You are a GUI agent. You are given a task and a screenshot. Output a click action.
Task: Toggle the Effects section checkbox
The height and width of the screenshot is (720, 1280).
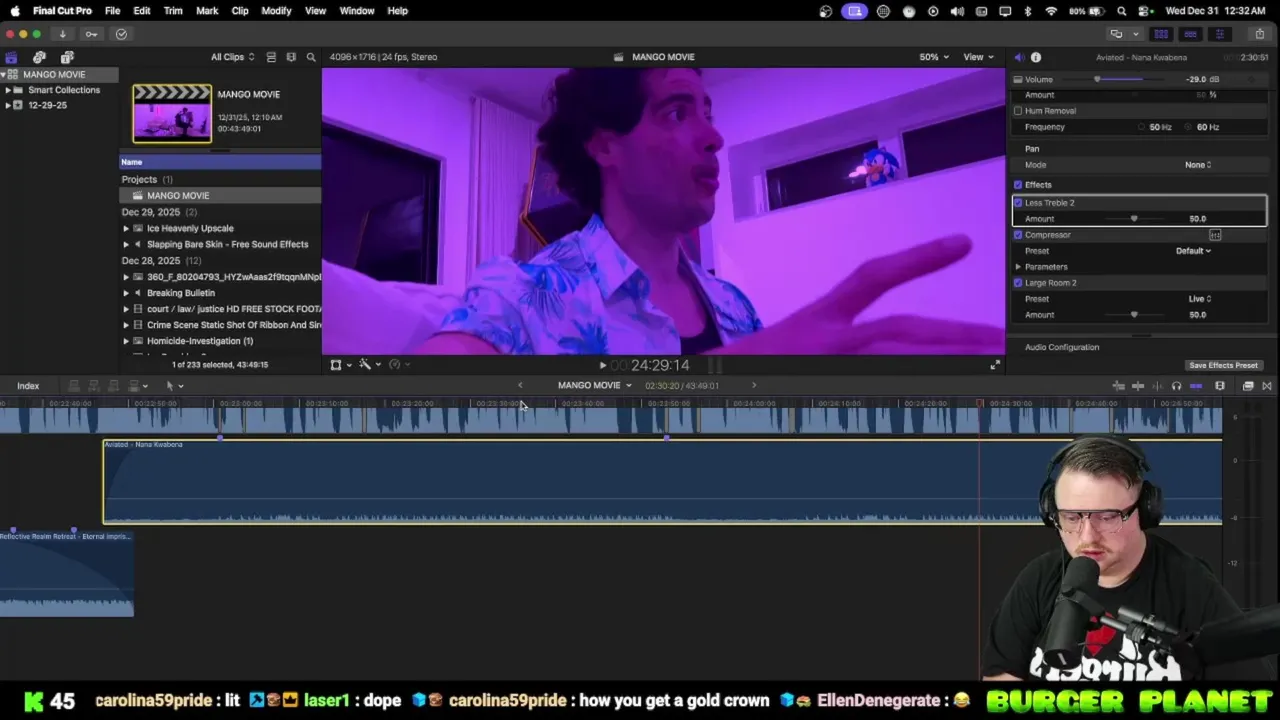point(1018,185)
